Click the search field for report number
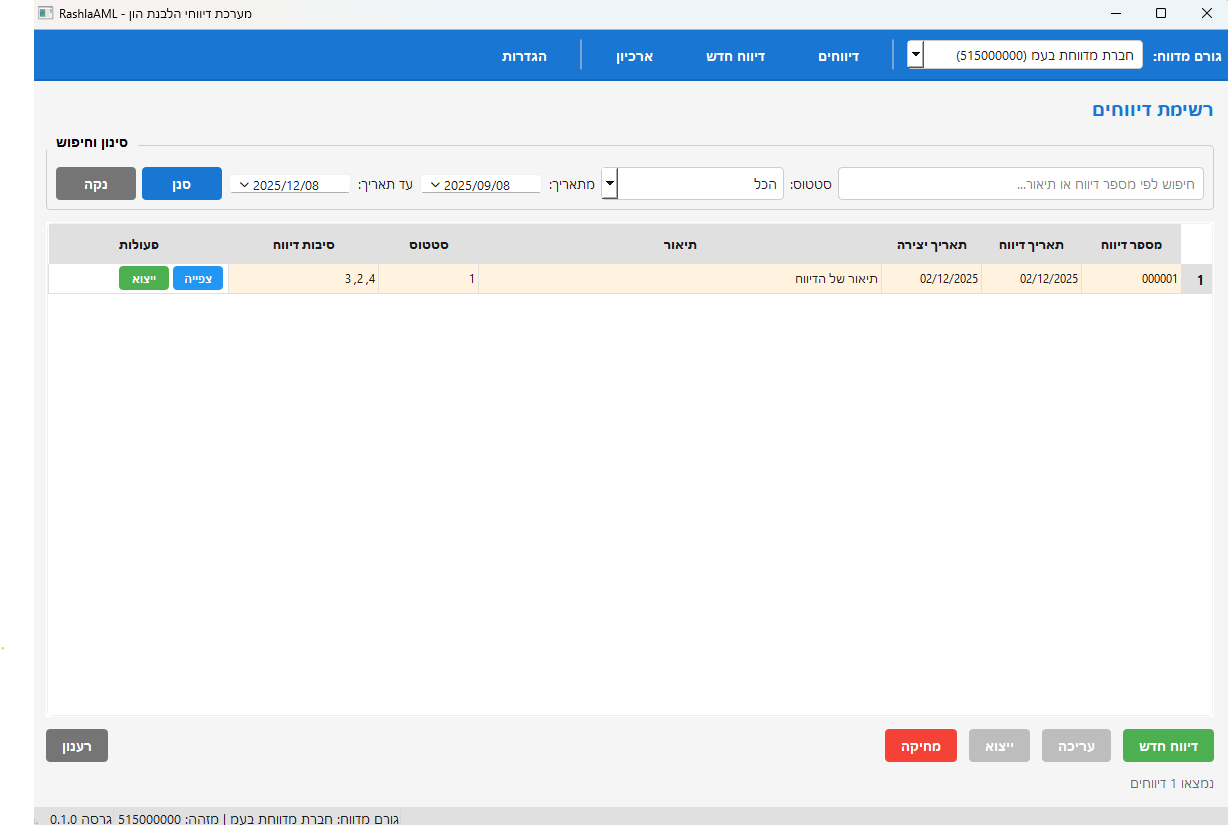This screenshot has width=1228, height=825. pyautogui.click(x=1020, y=184)
